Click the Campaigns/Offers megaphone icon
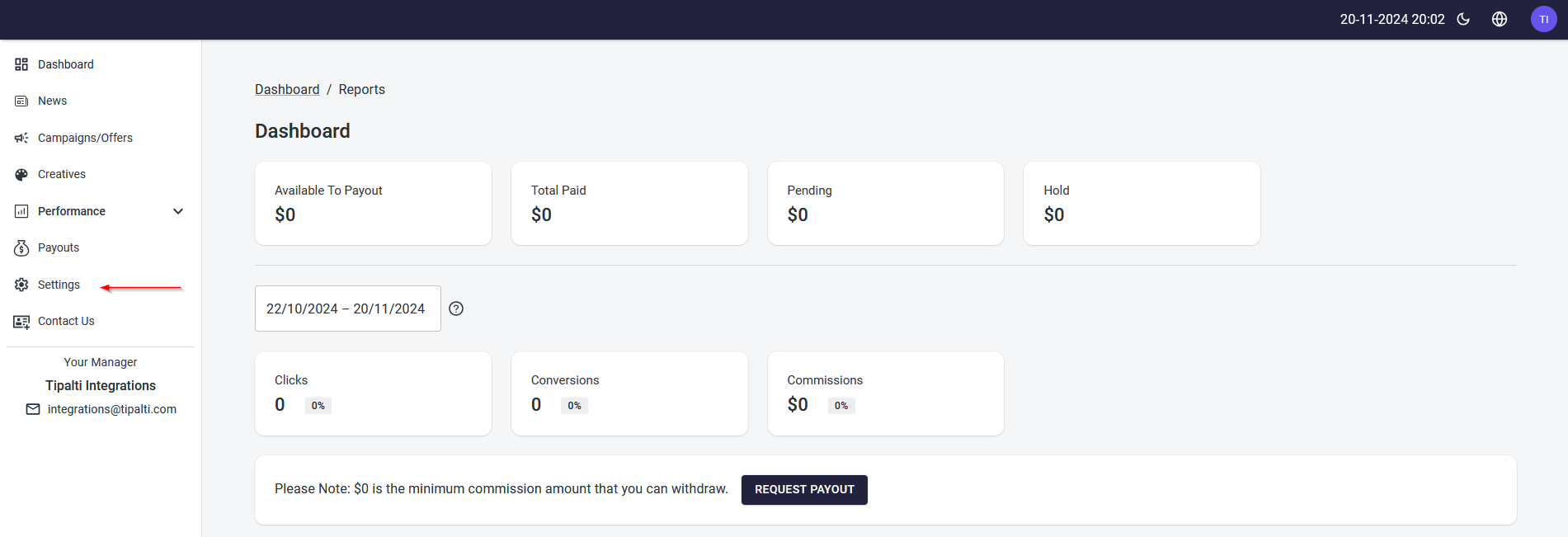 (21, 138)
